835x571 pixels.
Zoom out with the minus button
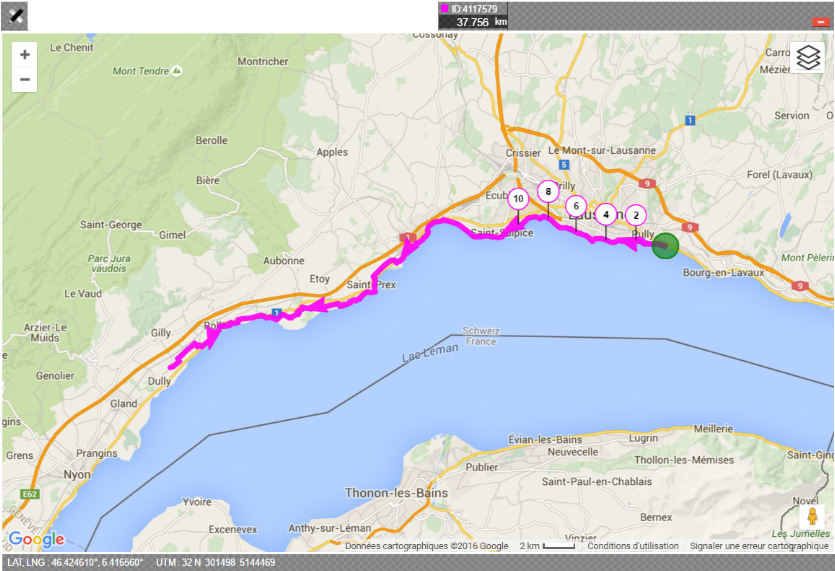coord(24,80)
